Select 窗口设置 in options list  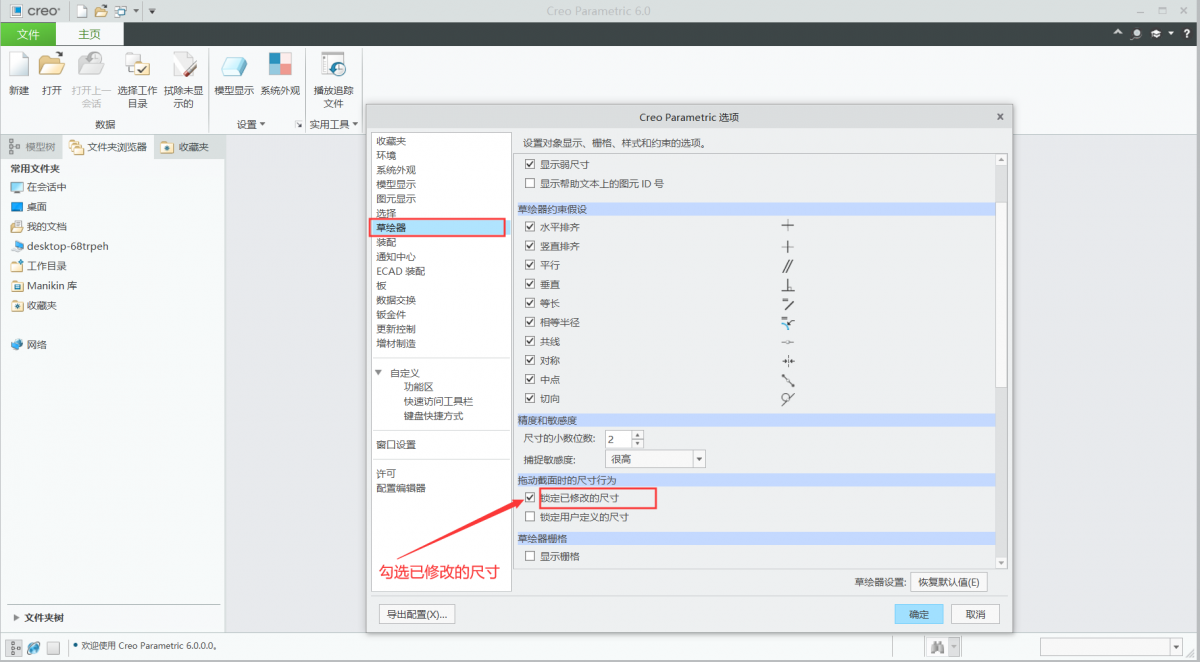tap(396, 445)
